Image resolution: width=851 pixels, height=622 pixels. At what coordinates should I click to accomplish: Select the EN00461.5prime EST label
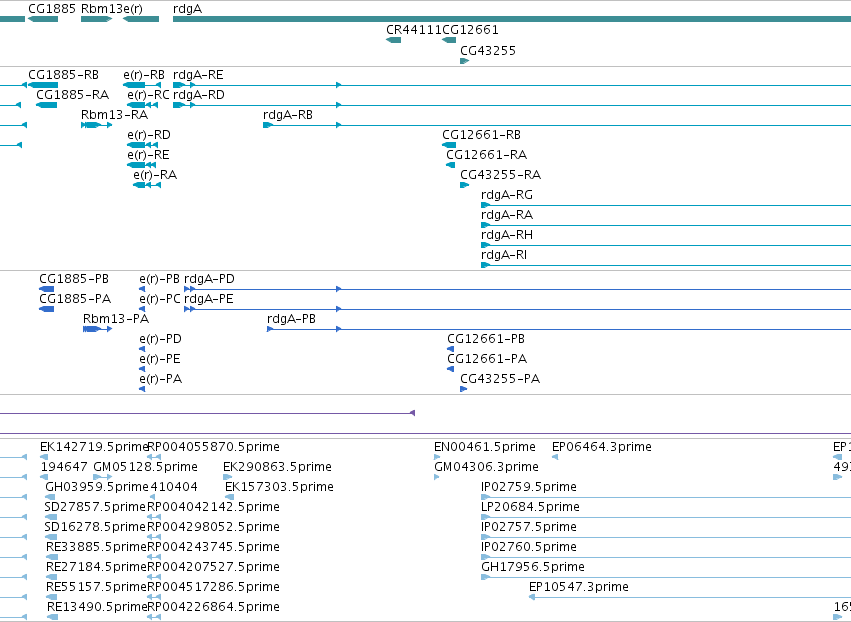click(485, 447)
